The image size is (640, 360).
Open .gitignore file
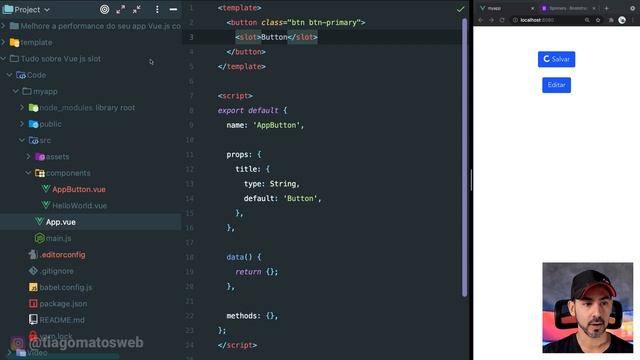click(x=57, y=271)
